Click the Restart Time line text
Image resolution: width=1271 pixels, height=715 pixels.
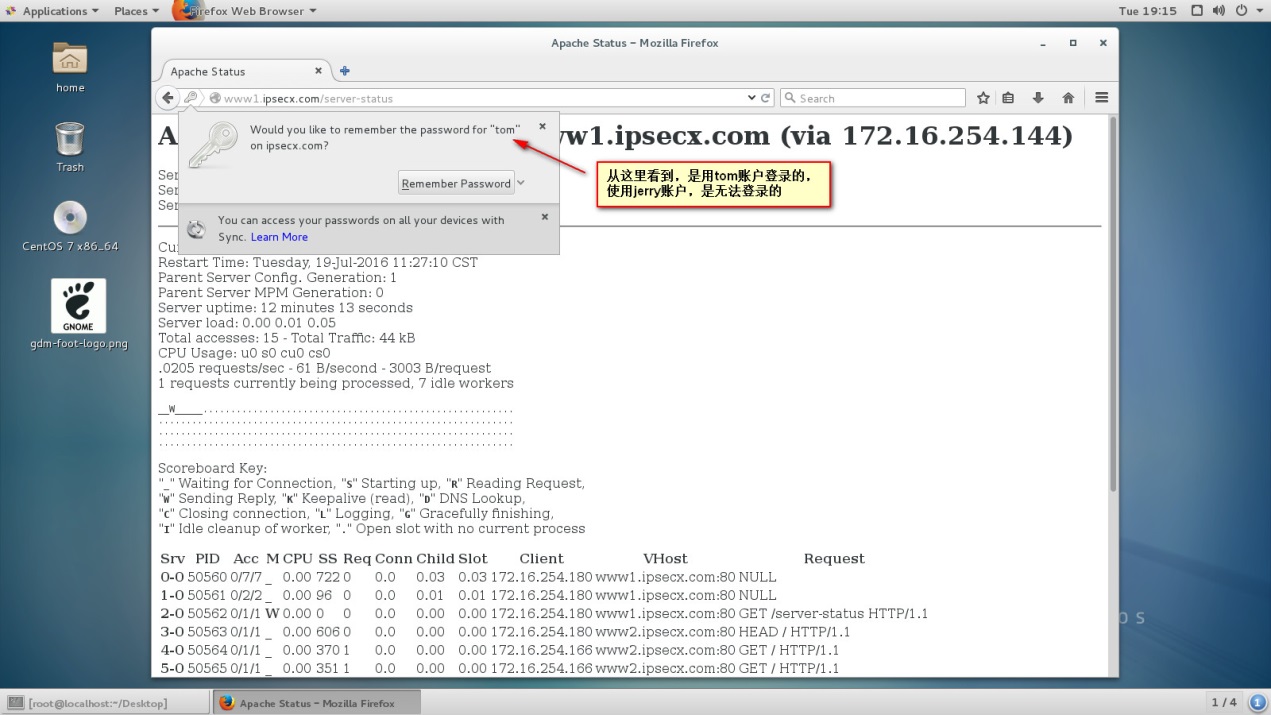tap(318, 262)
